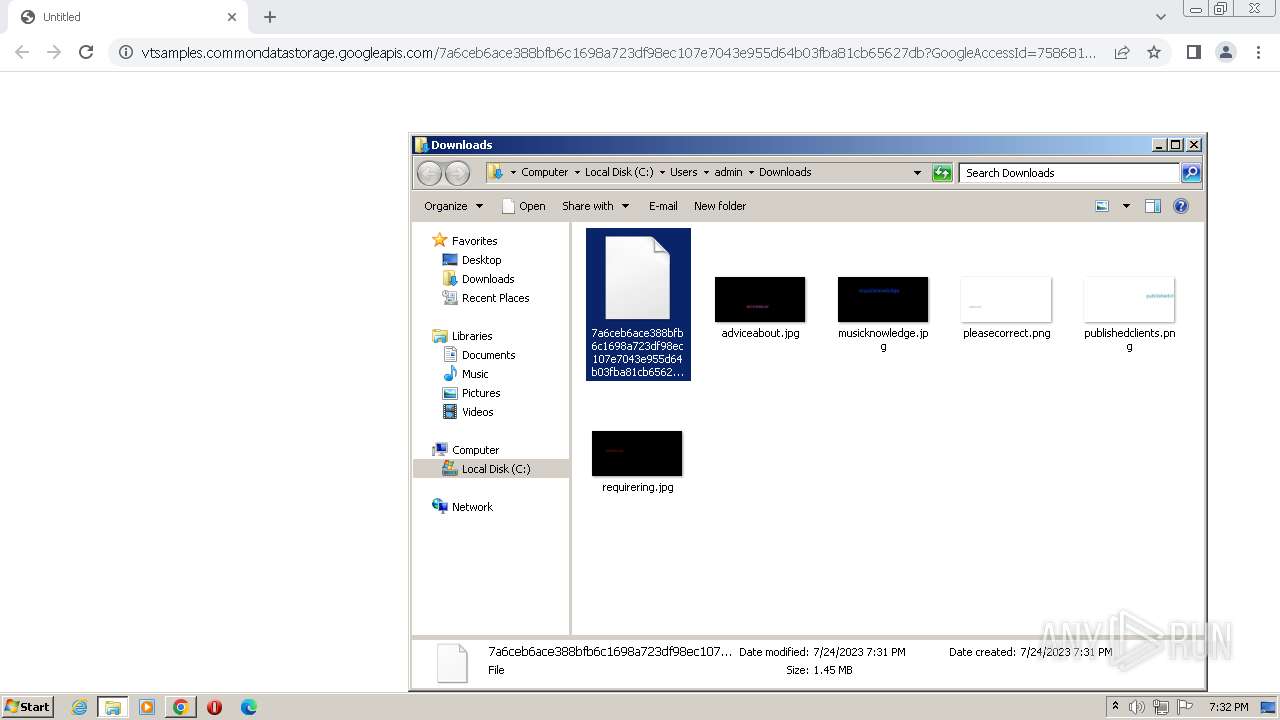Click the E-mail toolbar button

[663, 206]
